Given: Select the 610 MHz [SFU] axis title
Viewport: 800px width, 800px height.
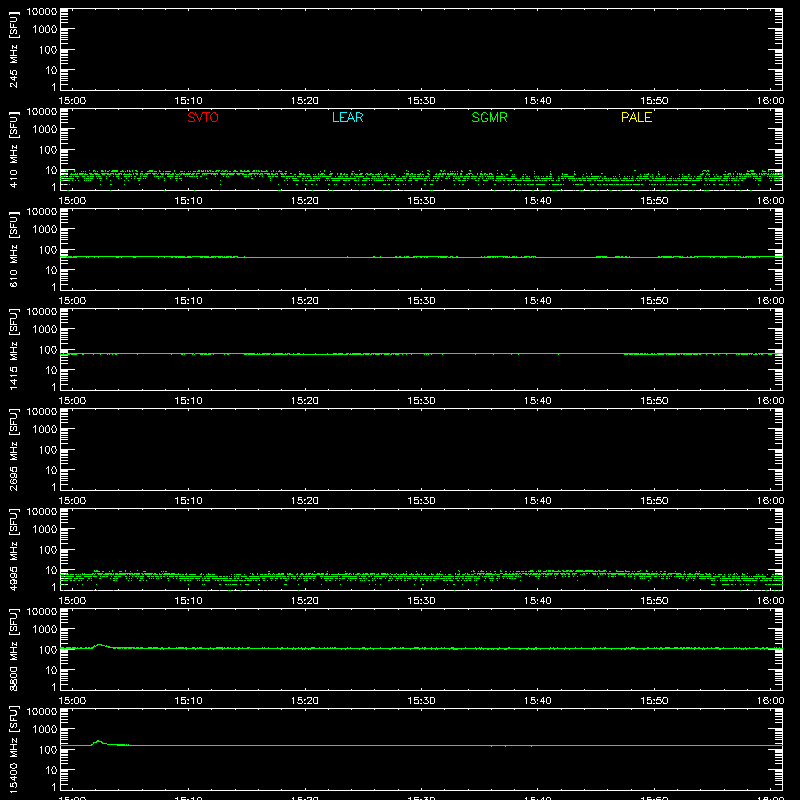Looking at the screenshot, I should pos(13,250).
